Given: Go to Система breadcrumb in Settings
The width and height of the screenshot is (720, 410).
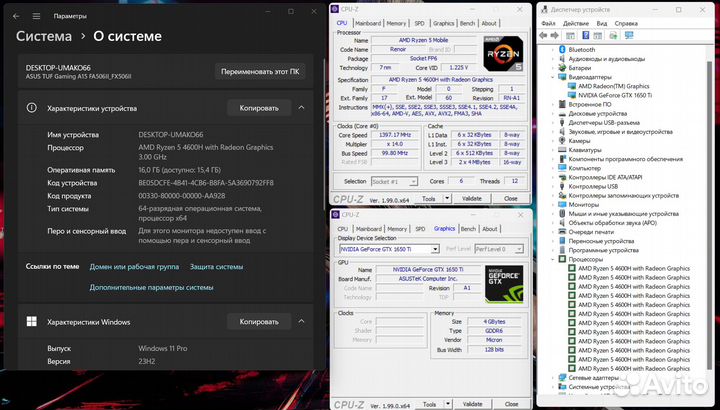Looking at the screenshot, I should pyautogui.click(x=44, y=36).
